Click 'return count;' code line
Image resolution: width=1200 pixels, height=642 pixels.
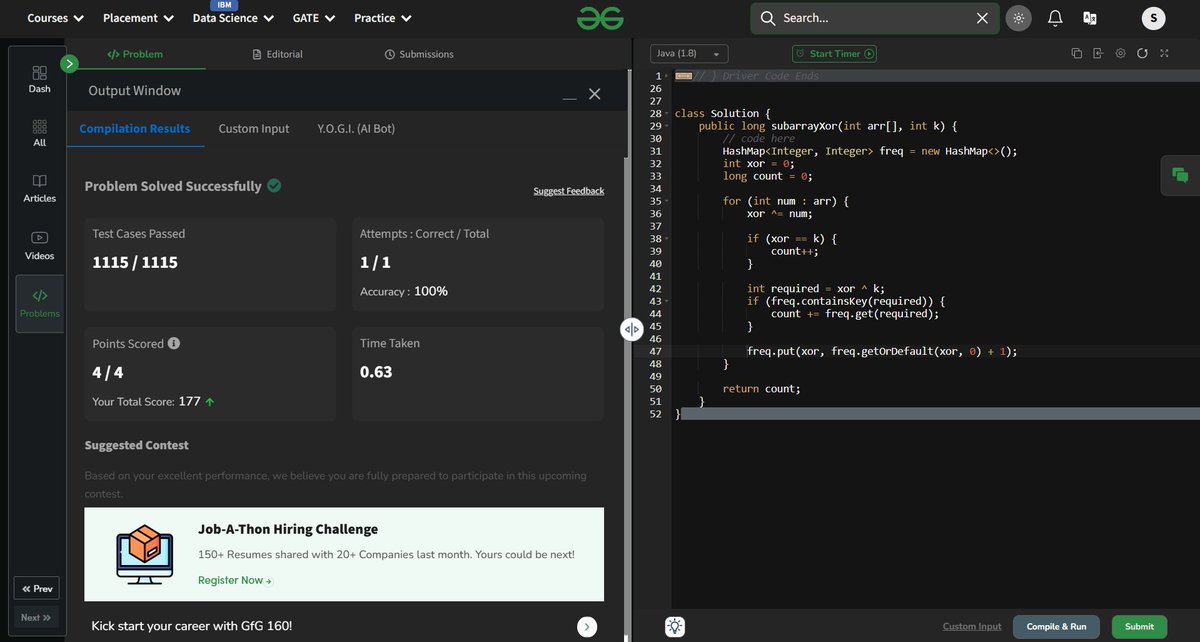coord(762,389)
